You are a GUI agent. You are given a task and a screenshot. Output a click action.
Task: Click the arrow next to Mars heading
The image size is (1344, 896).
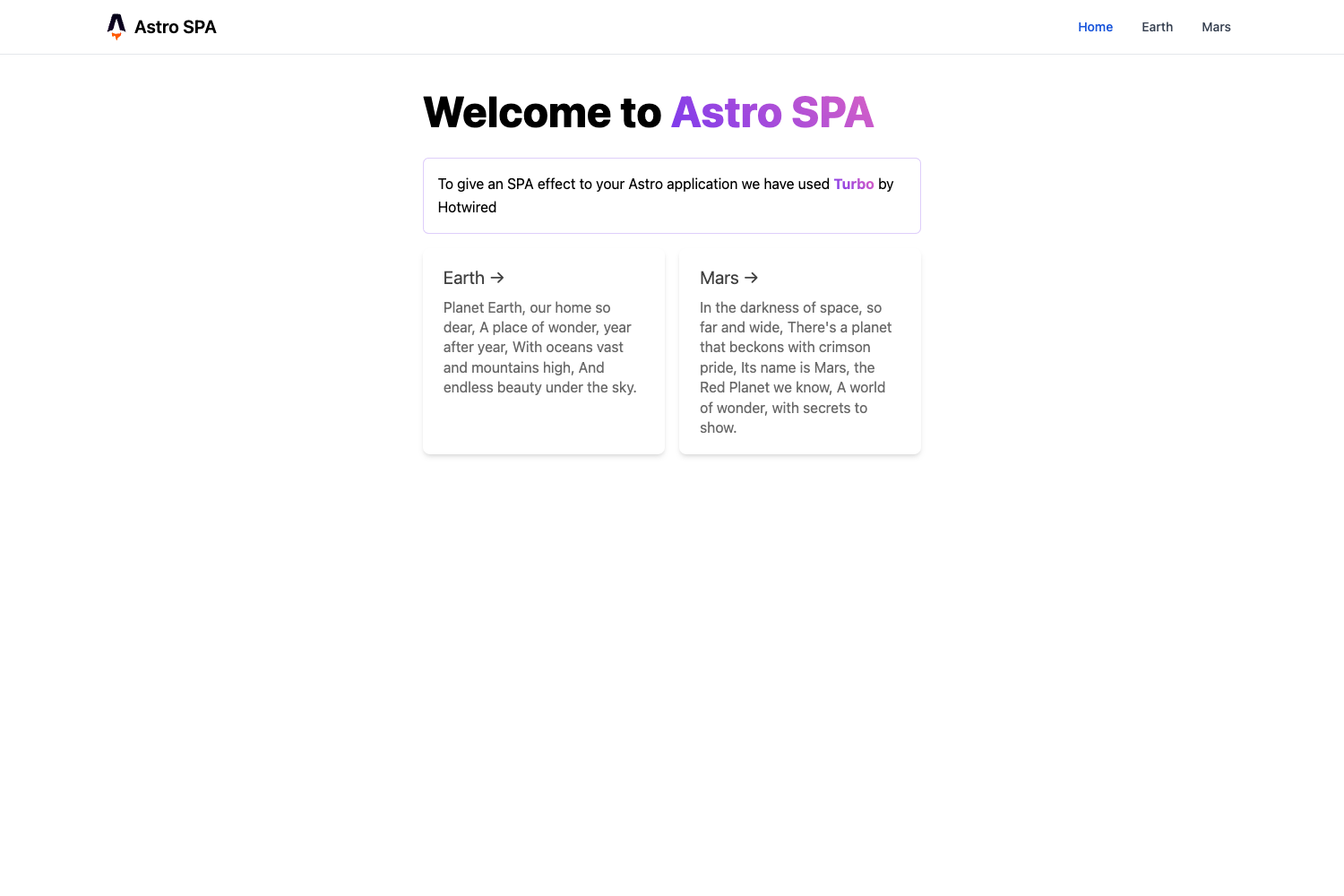tap(752, 278)
